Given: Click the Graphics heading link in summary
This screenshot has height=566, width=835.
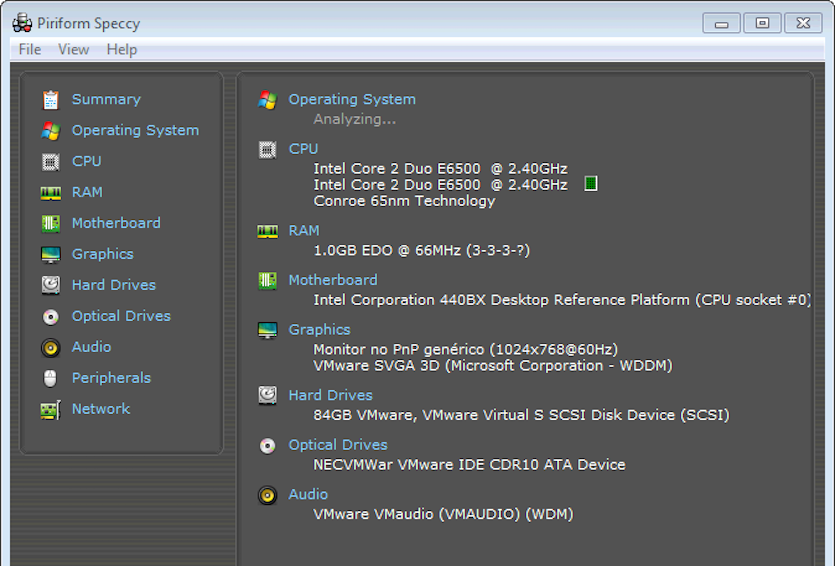Looking at the screenshot, I should (320, 330).
